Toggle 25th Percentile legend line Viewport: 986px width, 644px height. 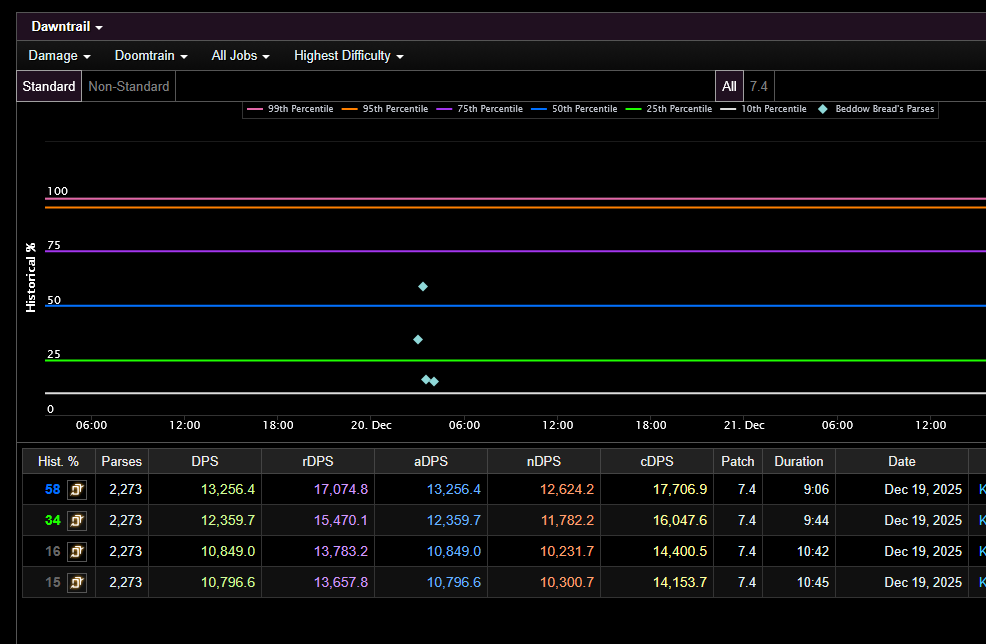coord(669,109)
